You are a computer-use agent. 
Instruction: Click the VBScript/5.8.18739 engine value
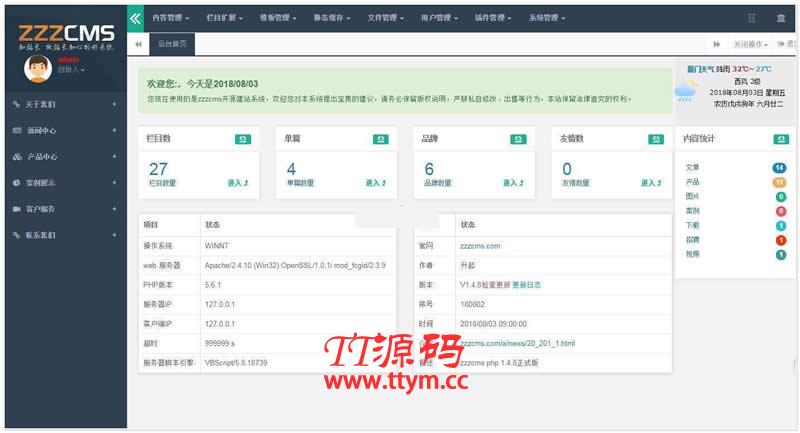coord(236,363)
